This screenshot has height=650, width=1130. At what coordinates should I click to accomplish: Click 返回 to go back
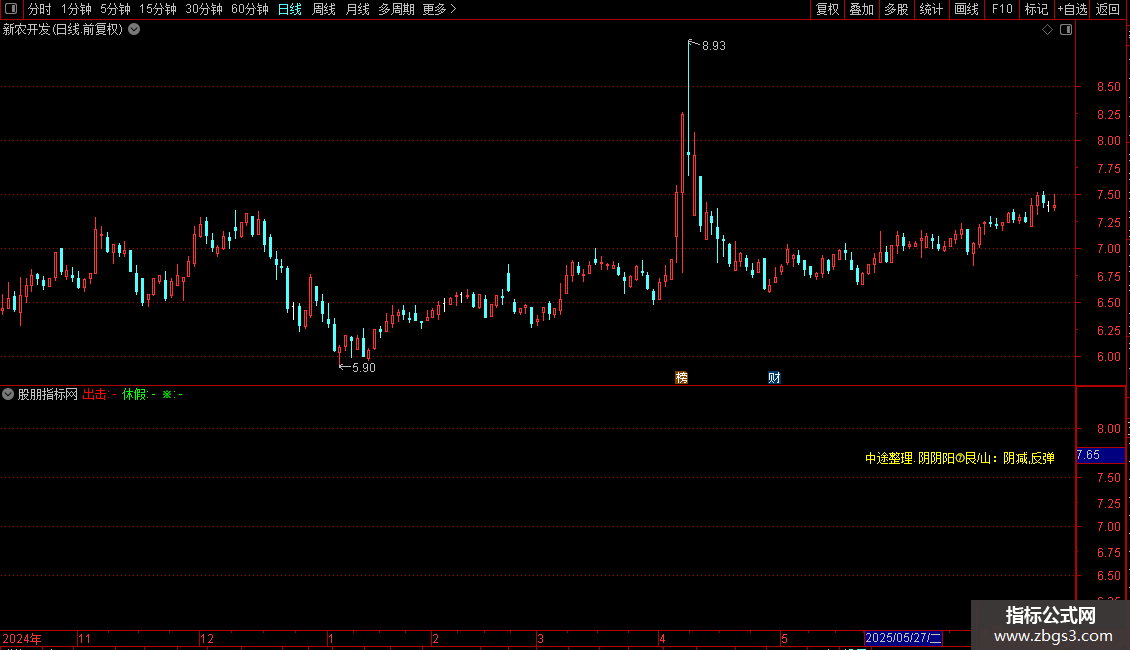(1108, 9)
